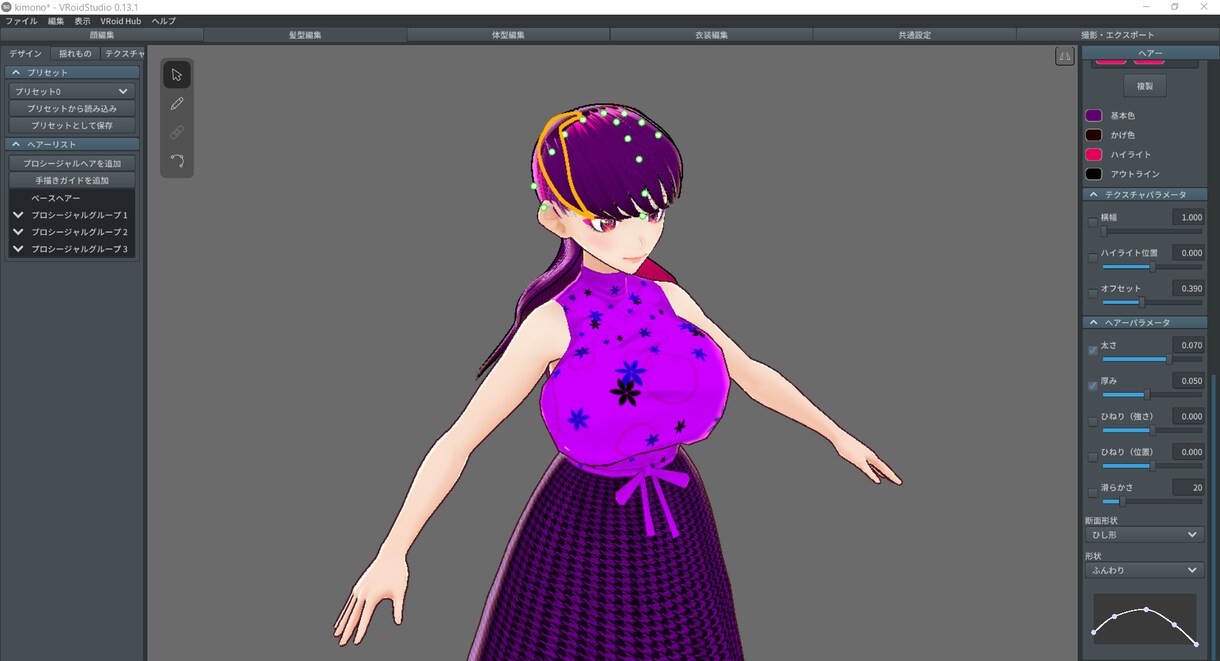The height and width of the screenshot is (661, 1220).
Task: Expand プロシージャルグループ3 chevron
Action: pyautogui.click(x=18, y=249)
